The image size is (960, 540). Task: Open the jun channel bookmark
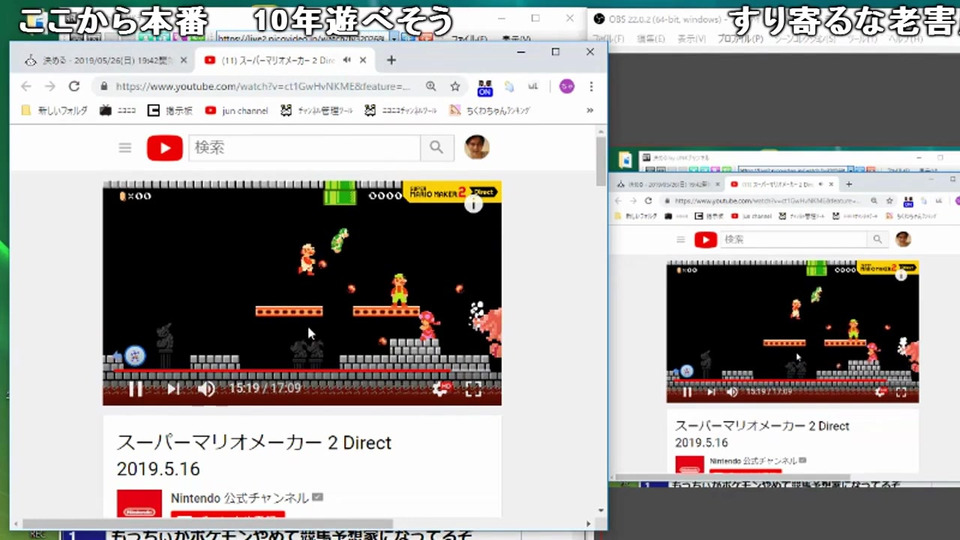[x=237, y=110]
